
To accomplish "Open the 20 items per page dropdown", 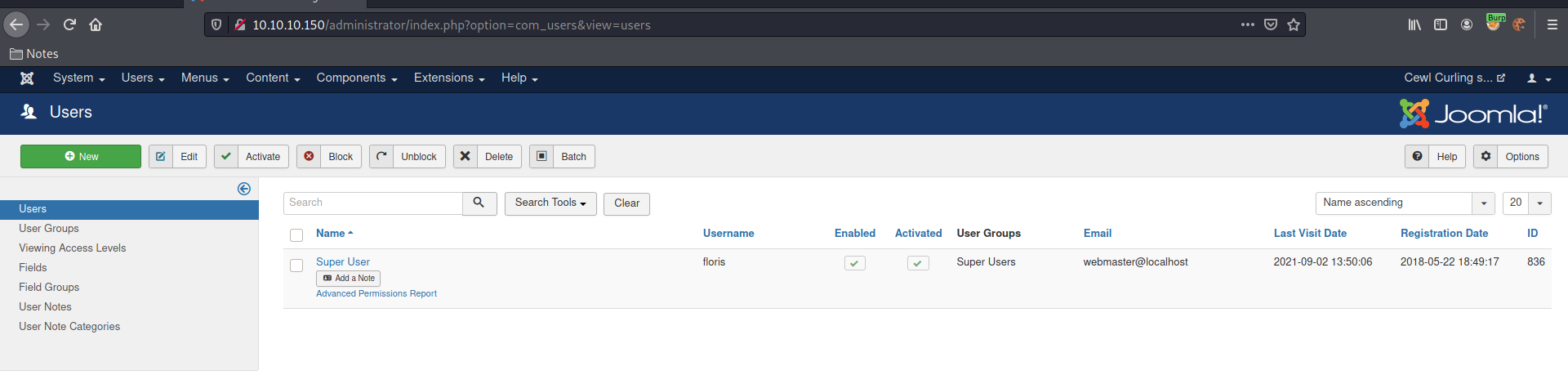I will click(1526, 203).
